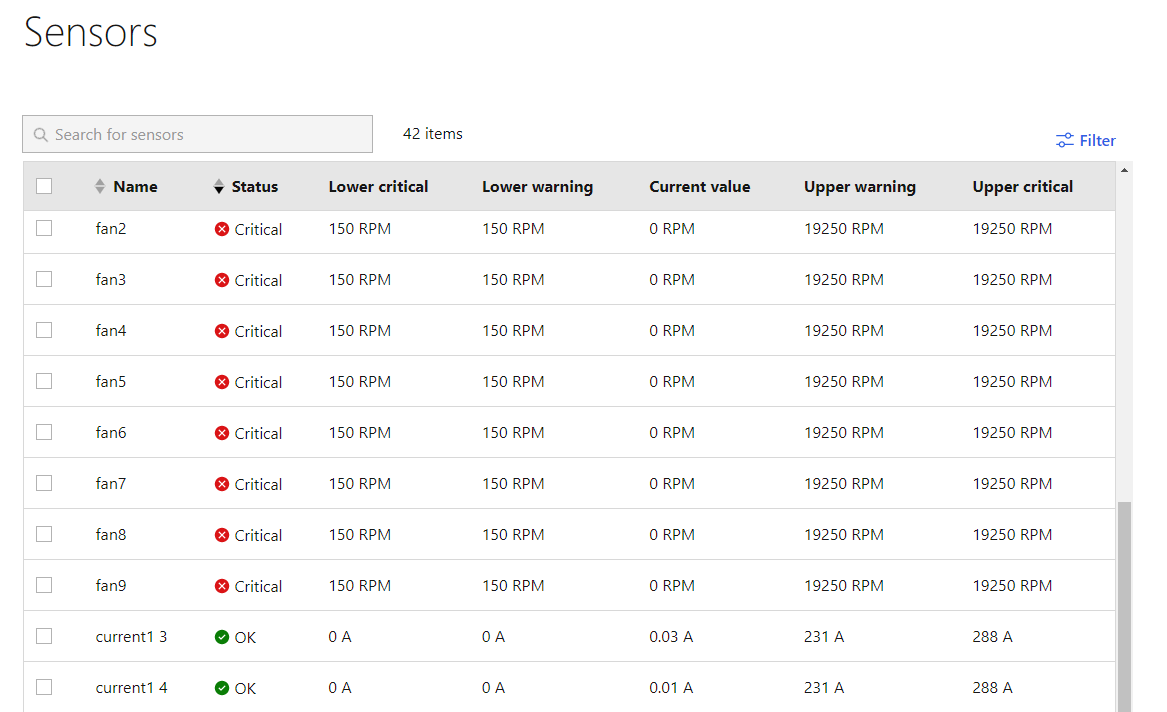The image size is (1167, 712).
Task: Click the green OK icon for current1 4
Action: (x=222, y=688)
